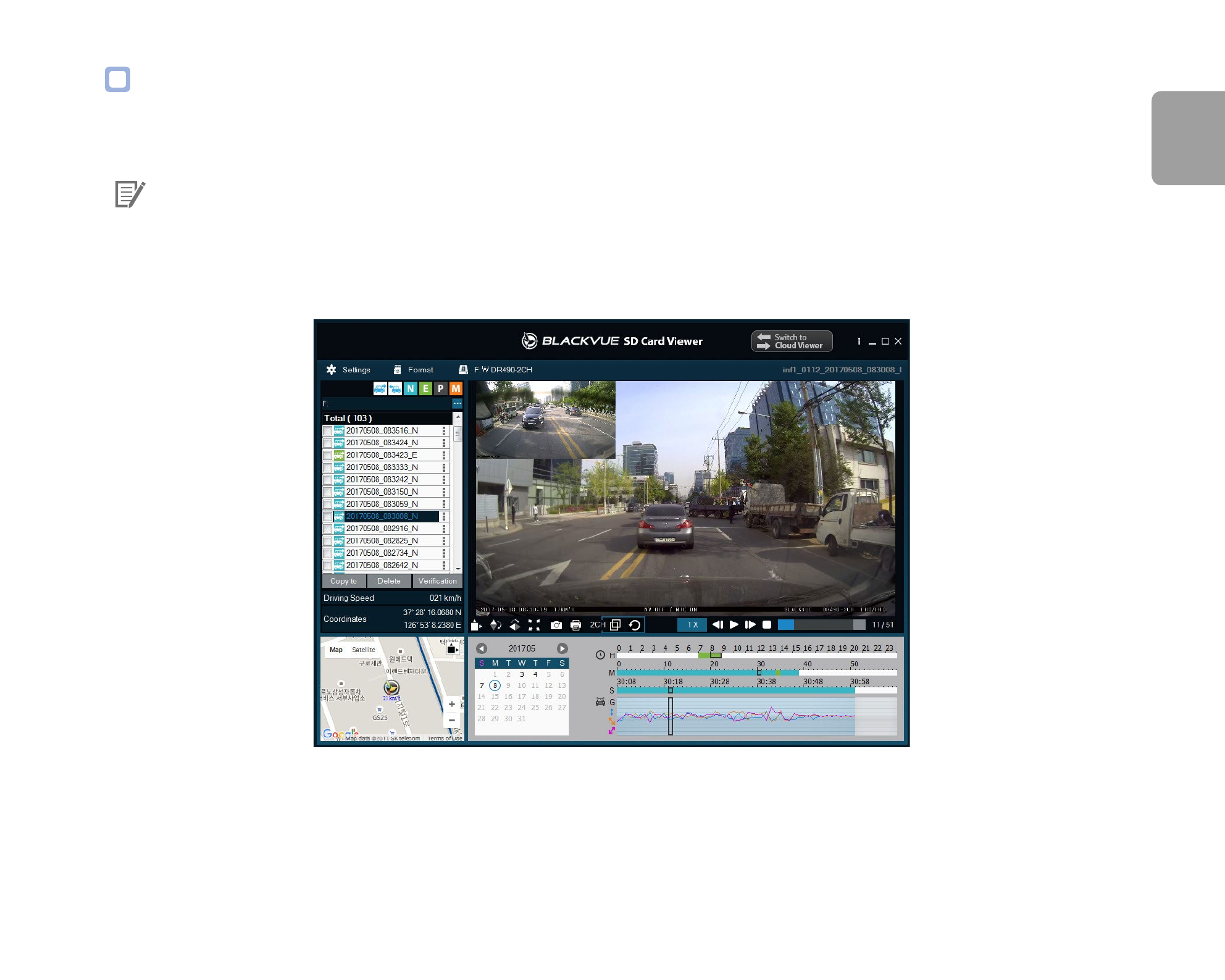The height and width of the screenshot is (980, 1225).
Task: Click the circular rotate arrow icon
Action: click(634, 625)
